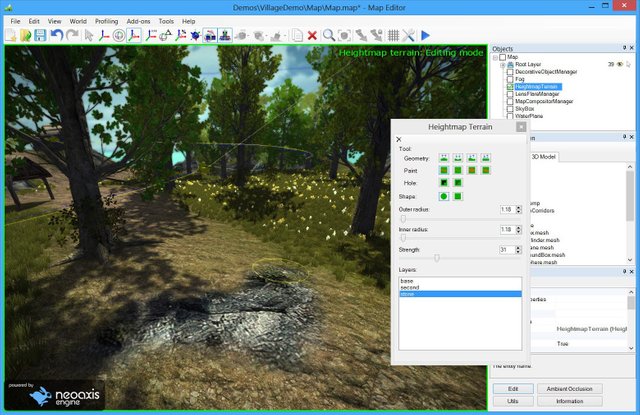The image size is (640, 415).
Task: Create a new map with the New icon
Action: pyautogui.click(x=11, y=36)
